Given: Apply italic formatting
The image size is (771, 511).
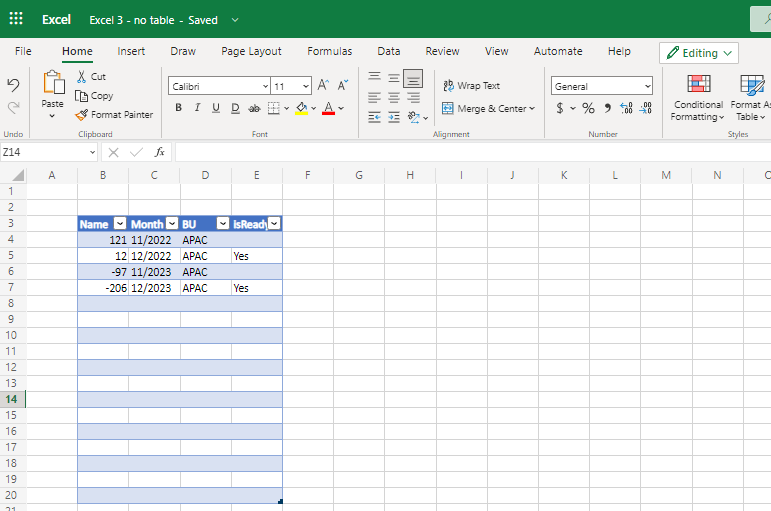Looking at the screenshot, I should click(x=197, y=108).
